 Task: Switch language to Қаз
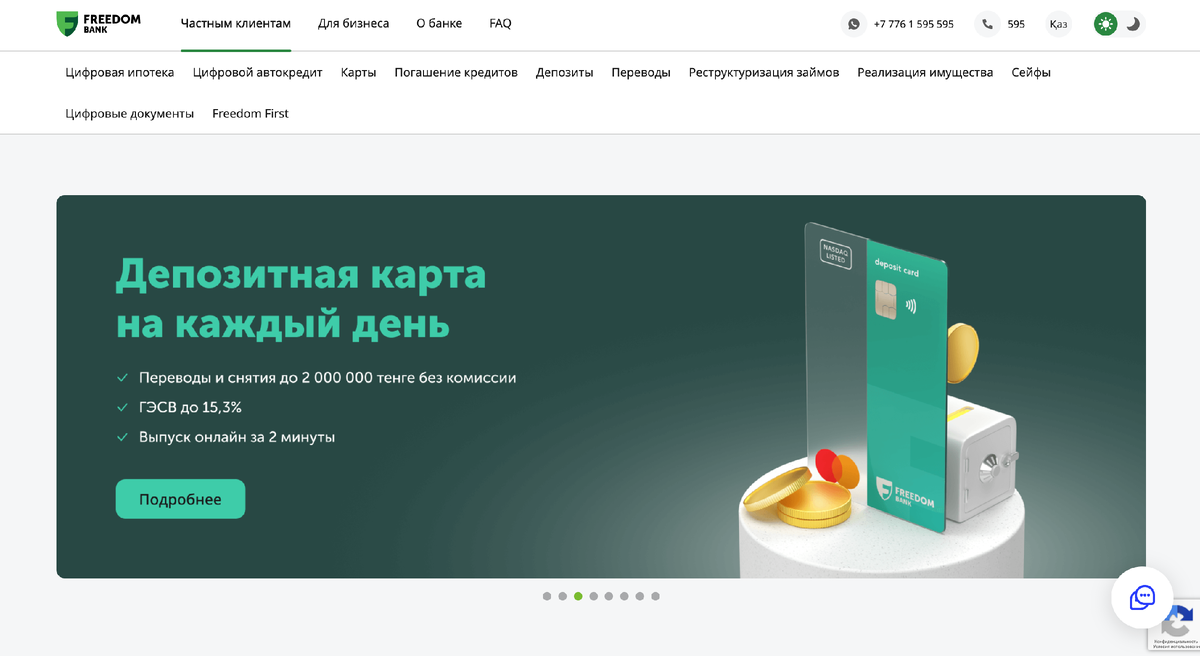click(x=1058, y=24)
